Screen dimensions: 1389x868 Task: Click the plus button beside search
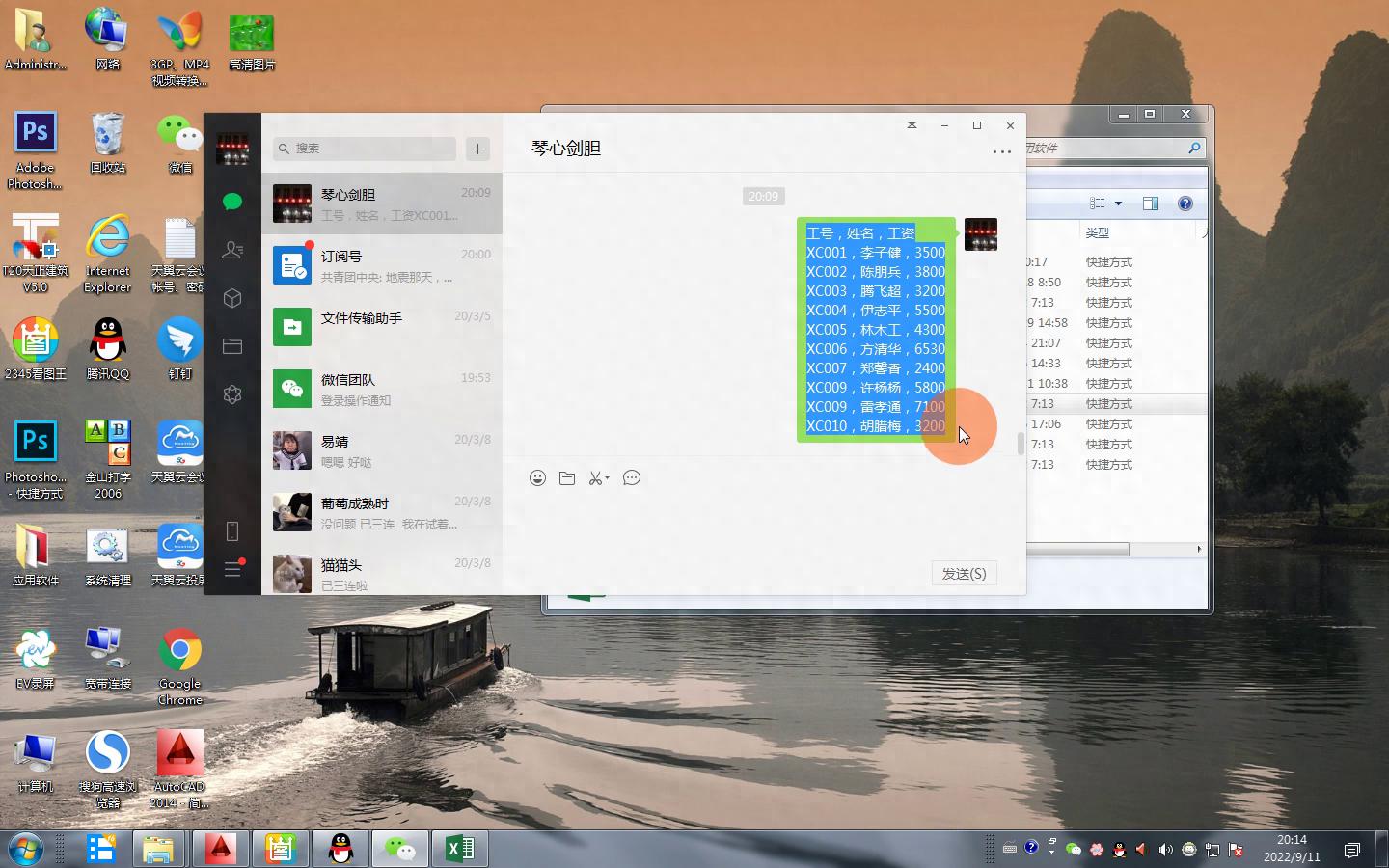(x=477, y=149)
